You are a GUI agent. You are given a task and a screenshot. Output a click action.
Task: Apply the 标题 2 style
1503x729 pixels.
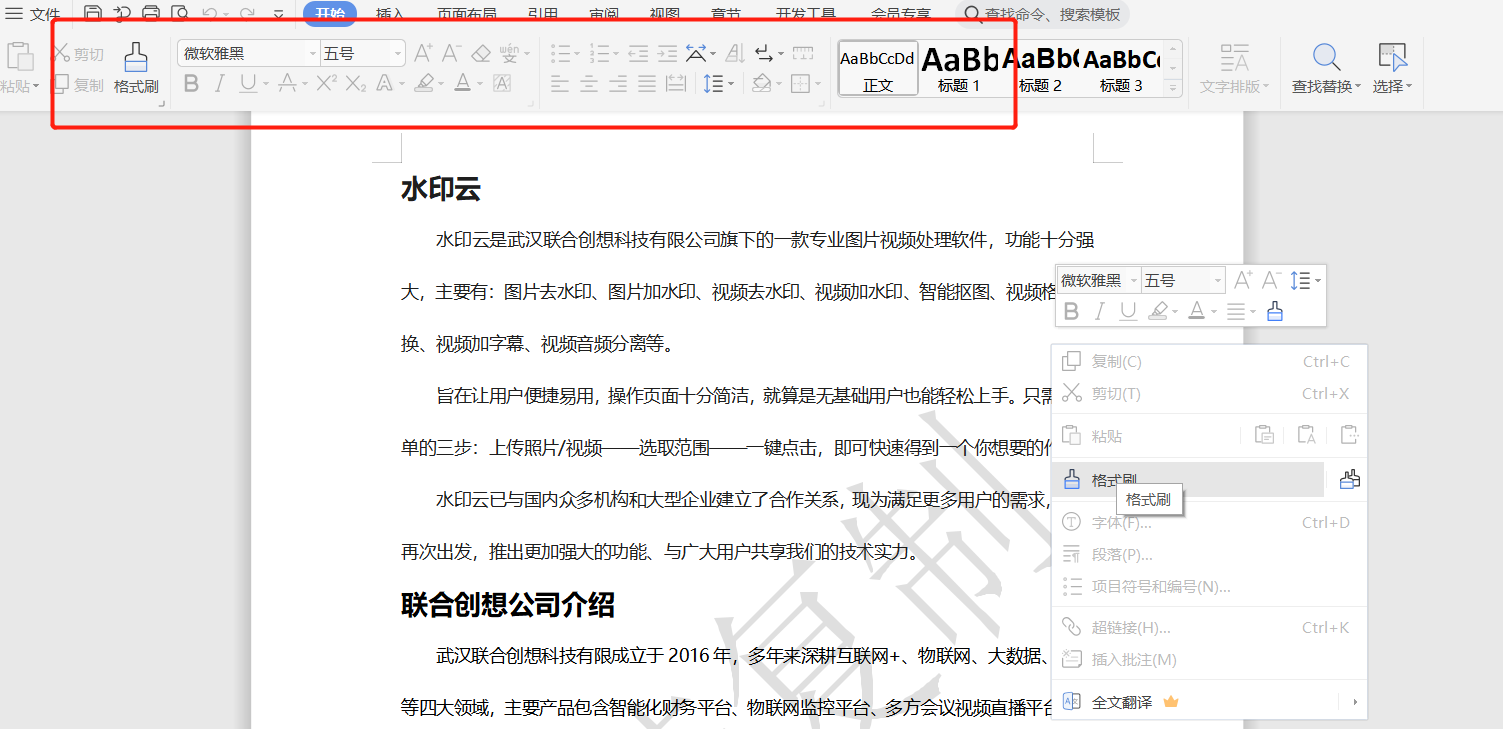click(x=1040, y=68)
